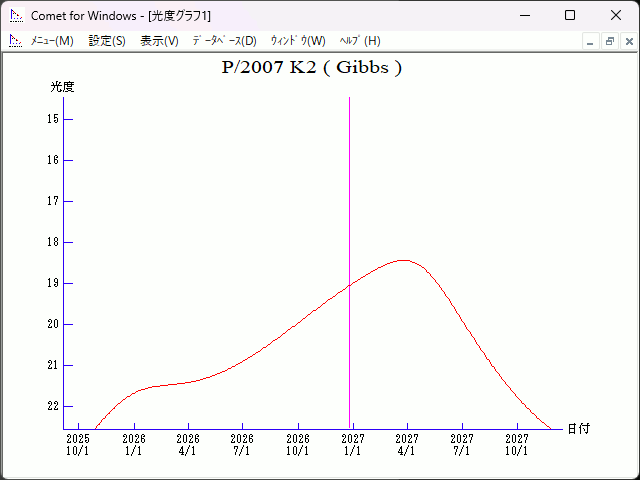This screenshot has width=640, height=480.
Task: Click the P/2007 K2 ( Gibbs ) title
Action: pyautogui.click(x=311, y=68)
